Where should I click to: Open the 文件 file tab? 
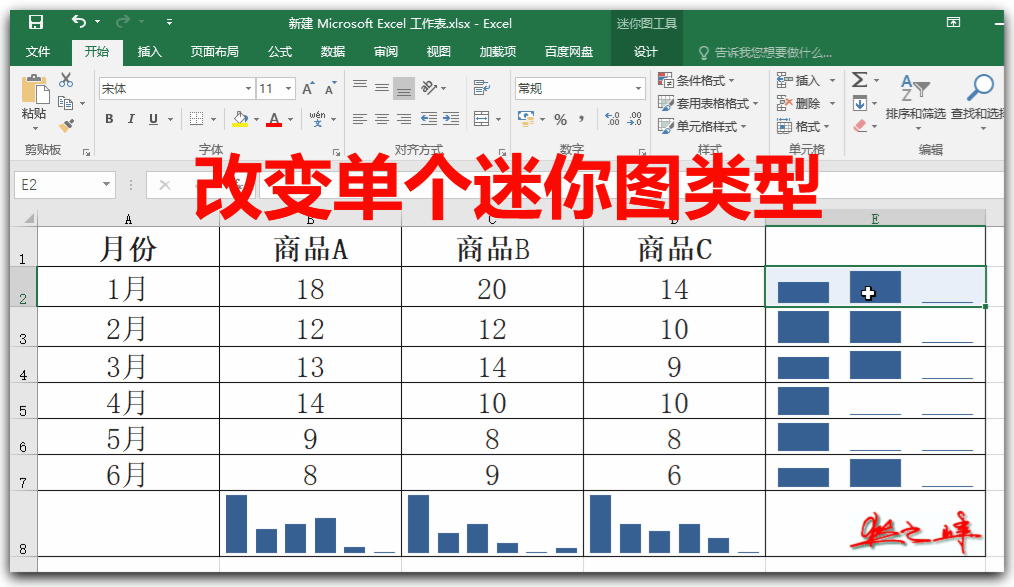tap(38, 52)
